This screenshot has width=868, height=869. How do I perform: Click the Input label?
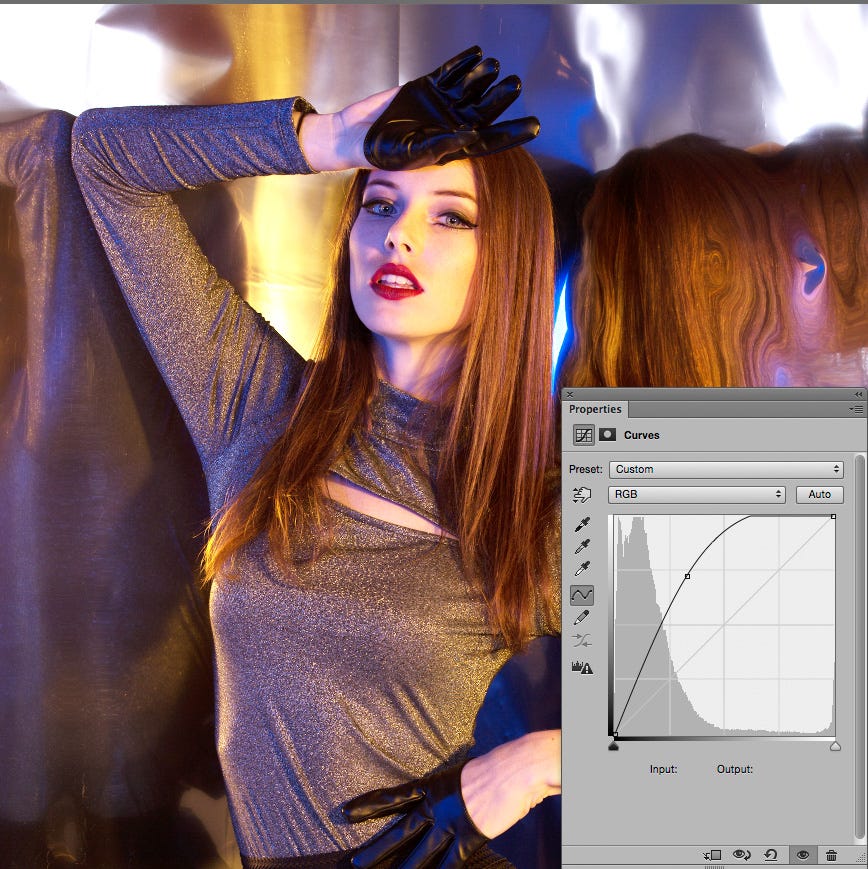[663, 769]
